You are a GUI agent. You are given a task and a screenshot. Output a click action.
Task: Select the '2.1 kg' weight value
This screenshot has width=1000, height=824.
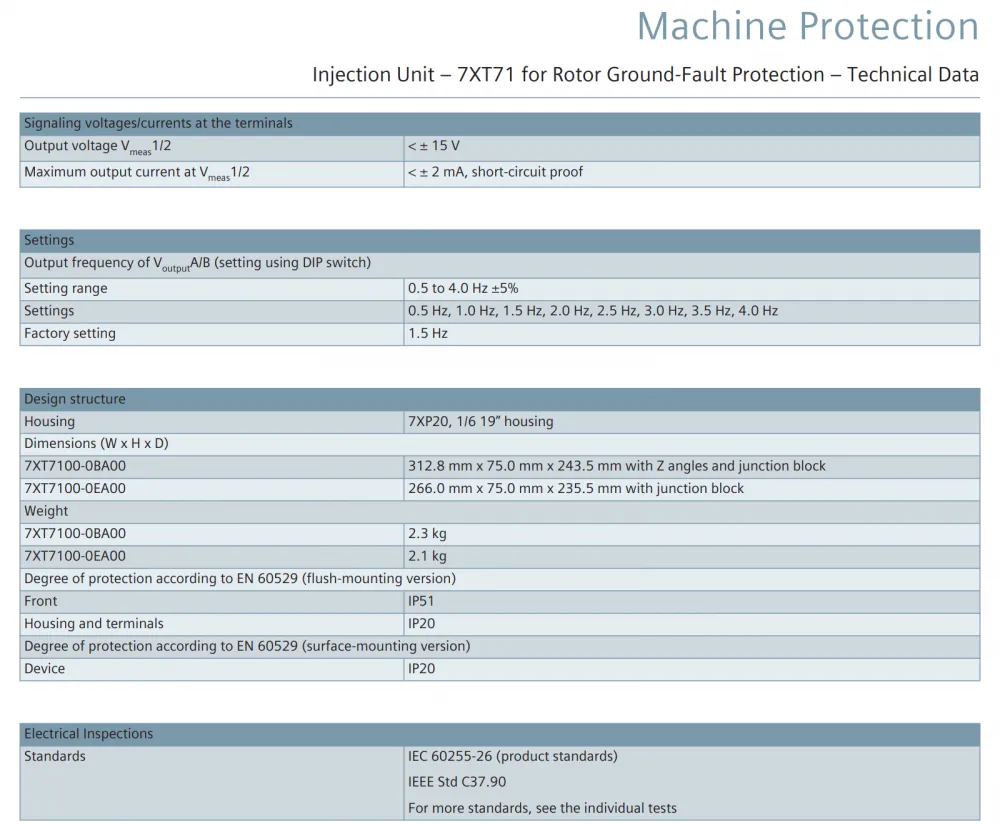tap(427, 556)
